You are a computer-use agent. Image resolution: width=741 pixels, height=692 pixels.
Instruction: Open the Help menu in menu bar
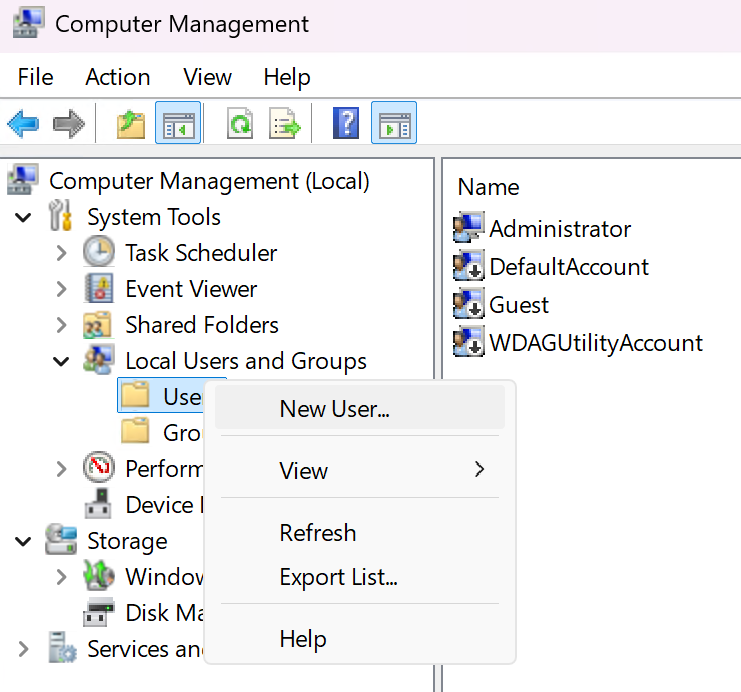click(287, 77)
